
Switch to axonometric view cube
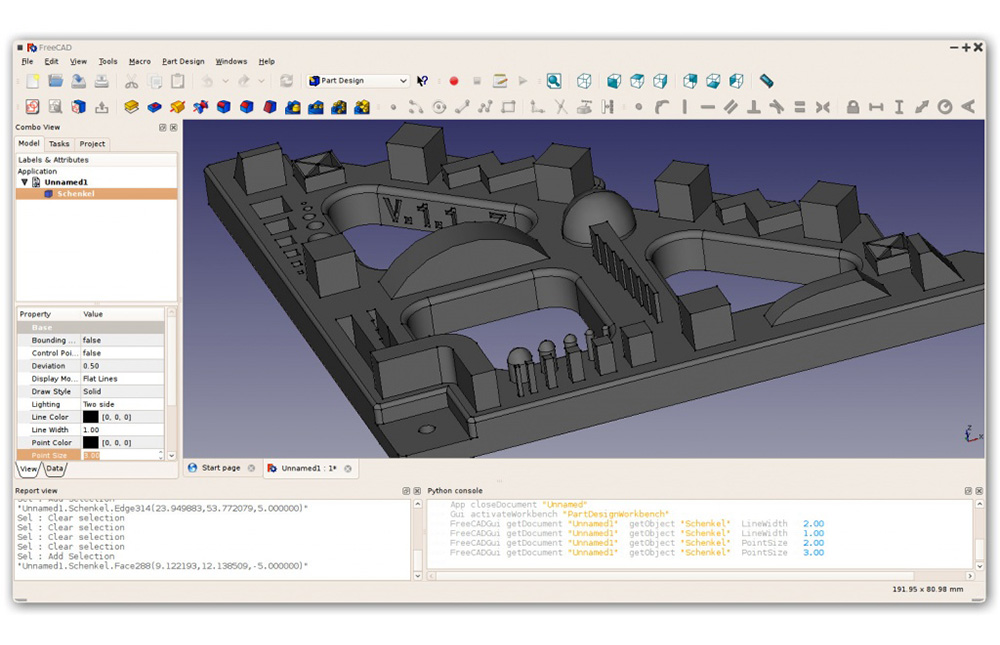[x=584, y=81]
